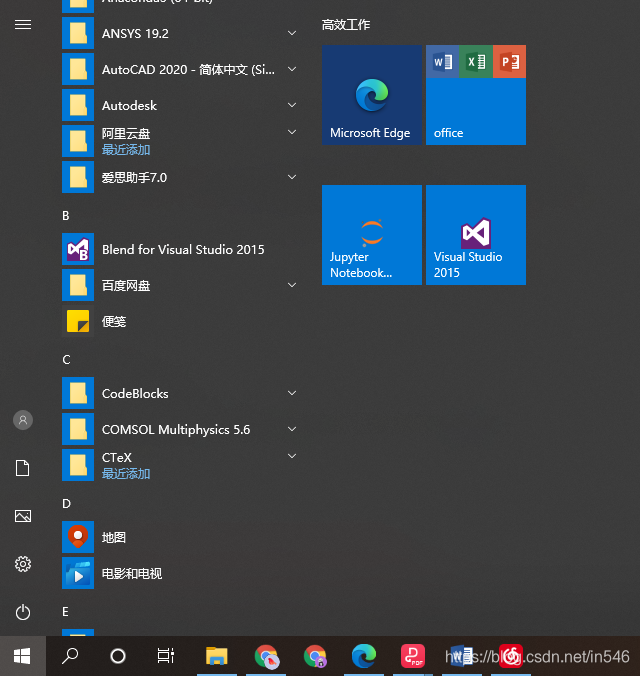Open Word icon in office tile folder

coord(442,62)
